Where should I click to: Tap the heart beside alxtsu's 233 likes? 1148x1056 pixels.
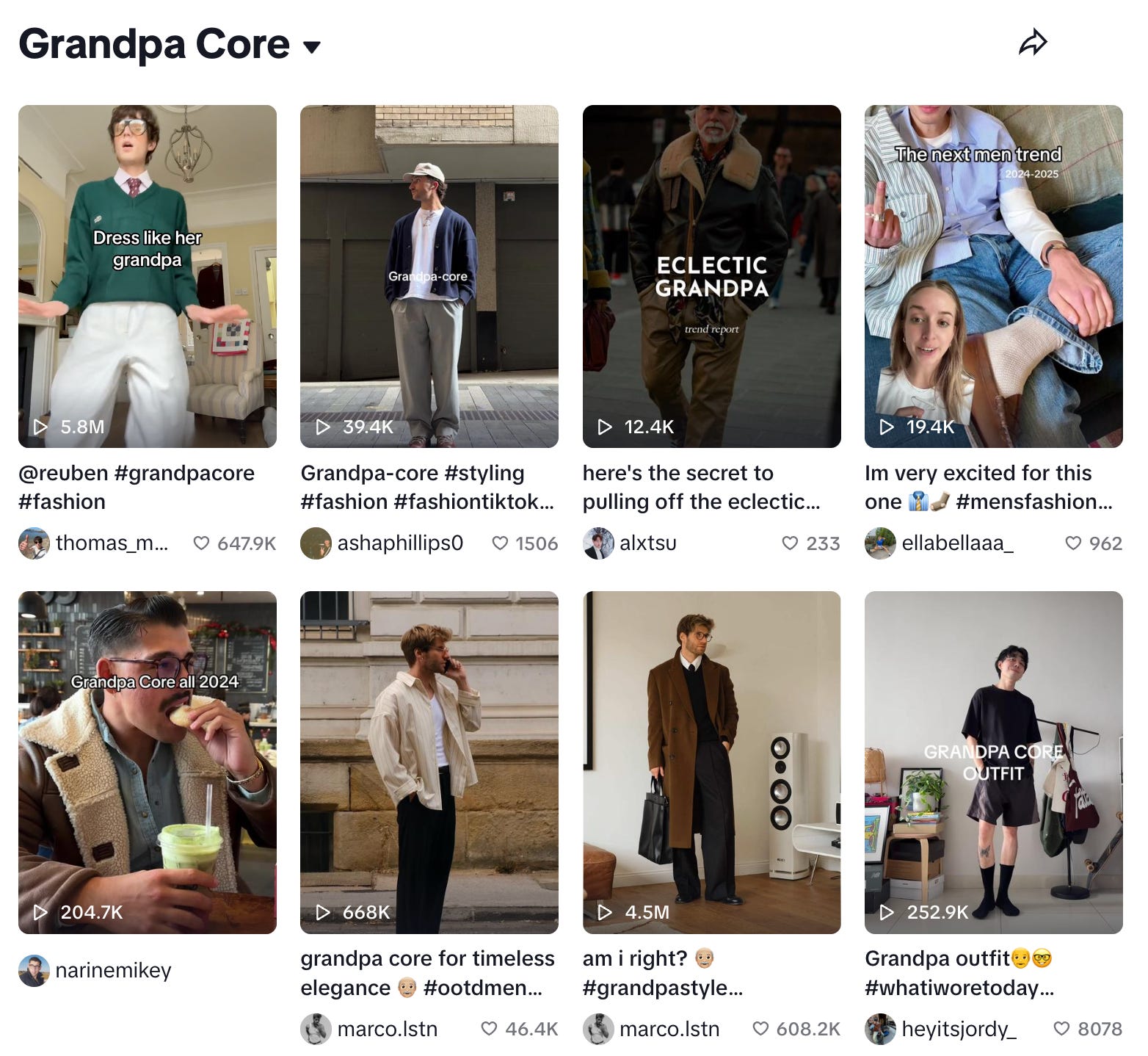coord(790,543)
